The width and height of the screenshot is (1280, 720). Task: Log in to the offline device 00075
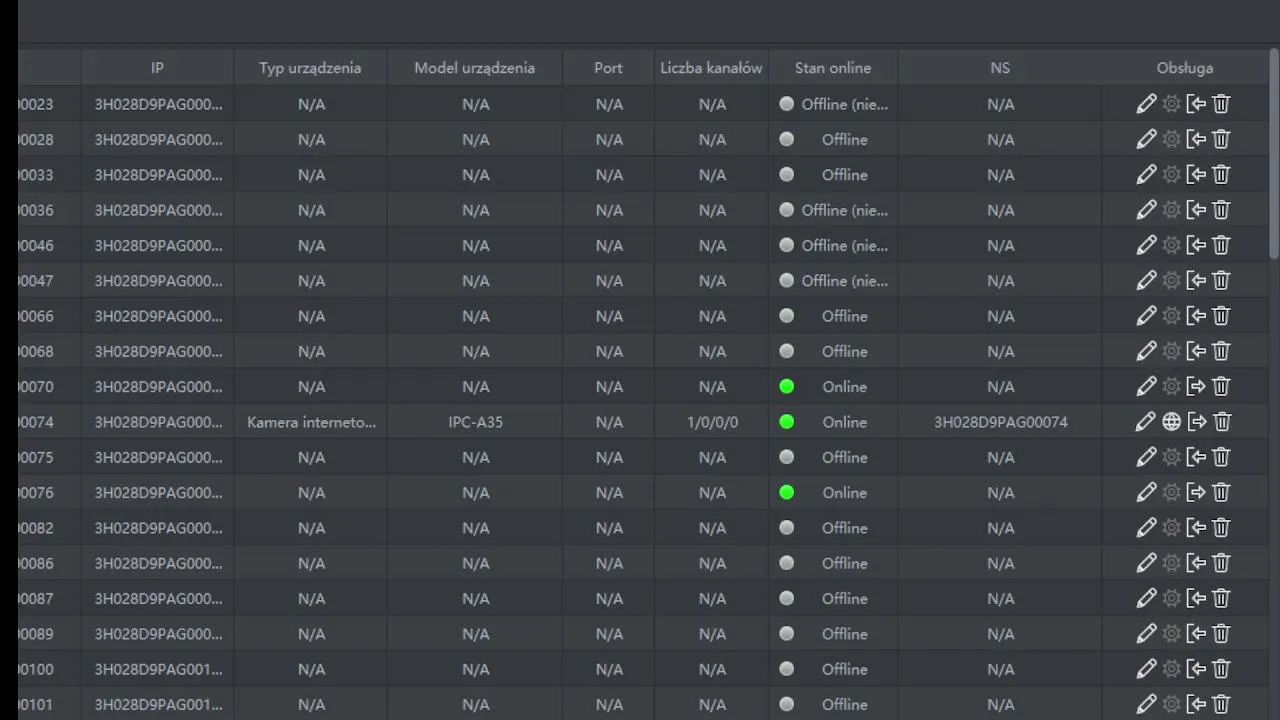1196,457
